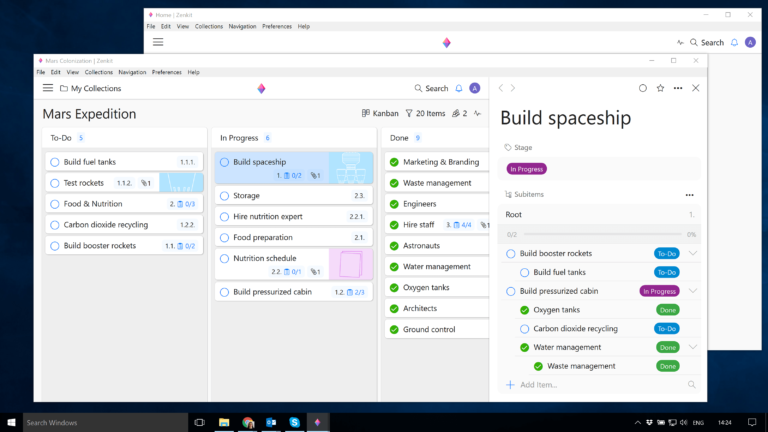Uncheck the Marketing & Branding done item
The image size is (768, 432).
[394, 162]
